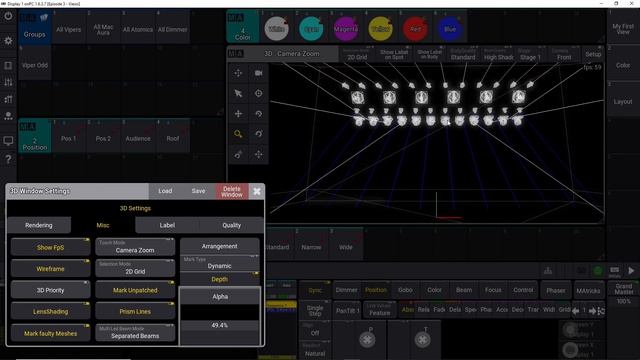Open the Camera Front dropdown
Image resolution: width=640 pixels, height=360 pixels.
[564, 54]
